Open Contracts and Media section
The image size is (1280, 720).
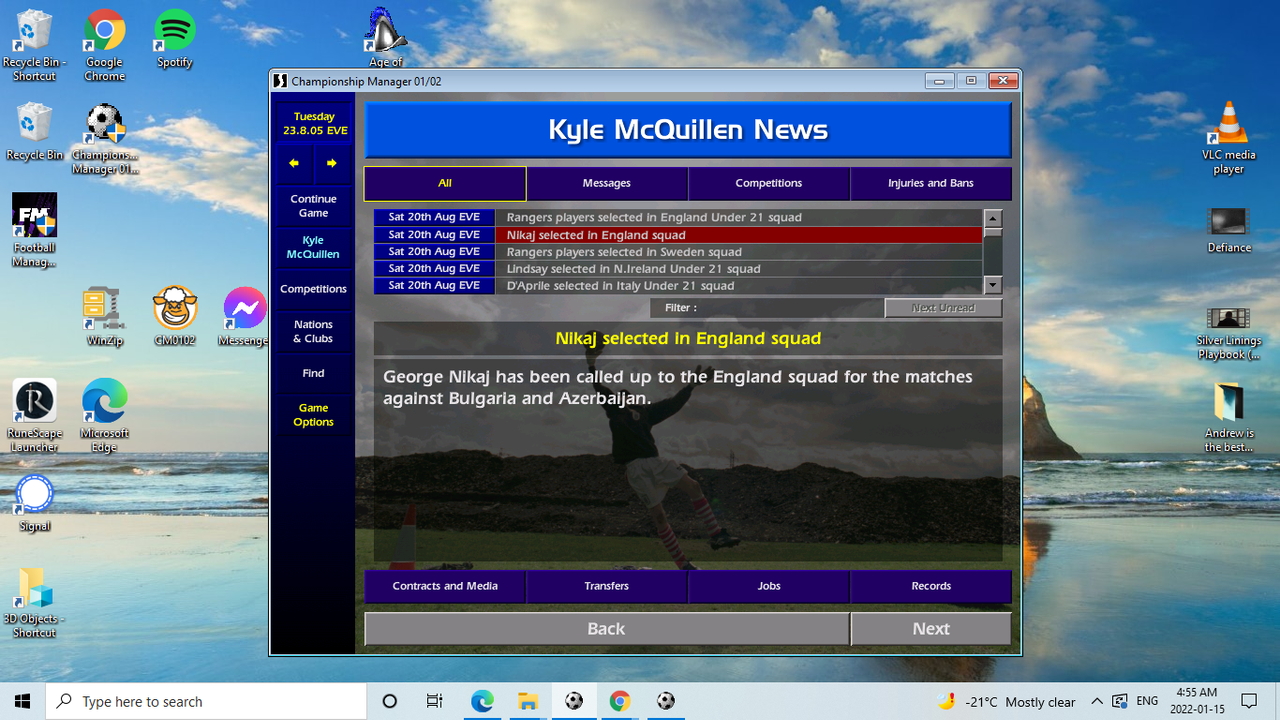[x=445, y=586]
